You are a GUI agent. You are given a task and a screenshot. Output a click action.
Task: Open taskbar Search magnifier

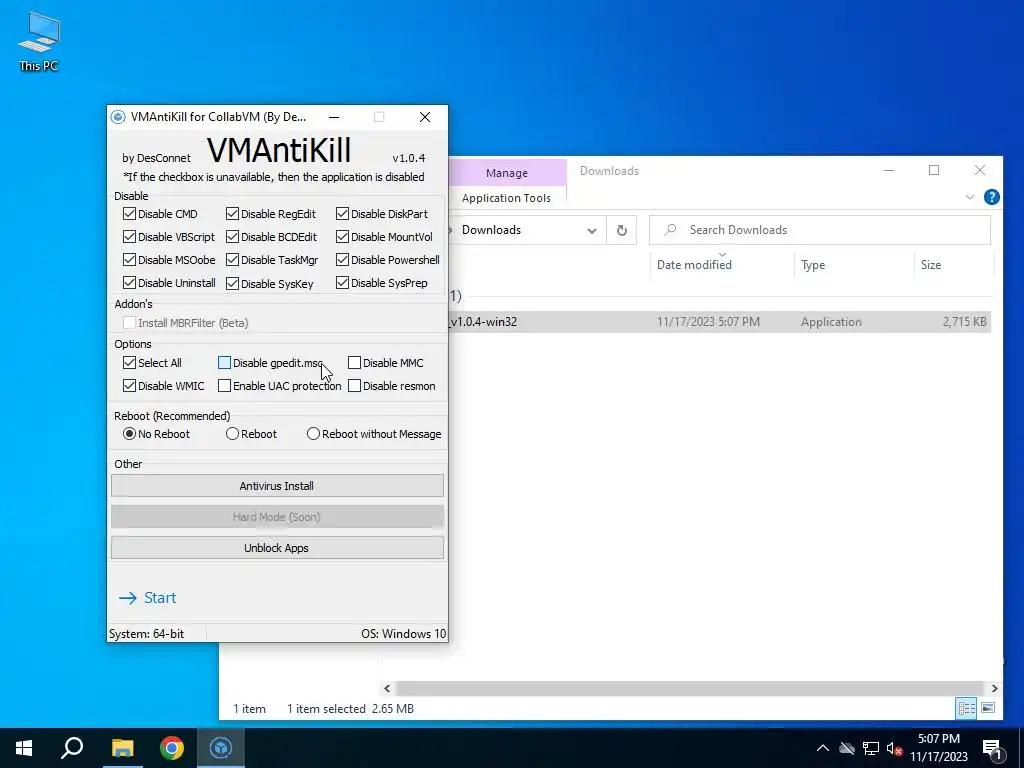click(72, 748)
